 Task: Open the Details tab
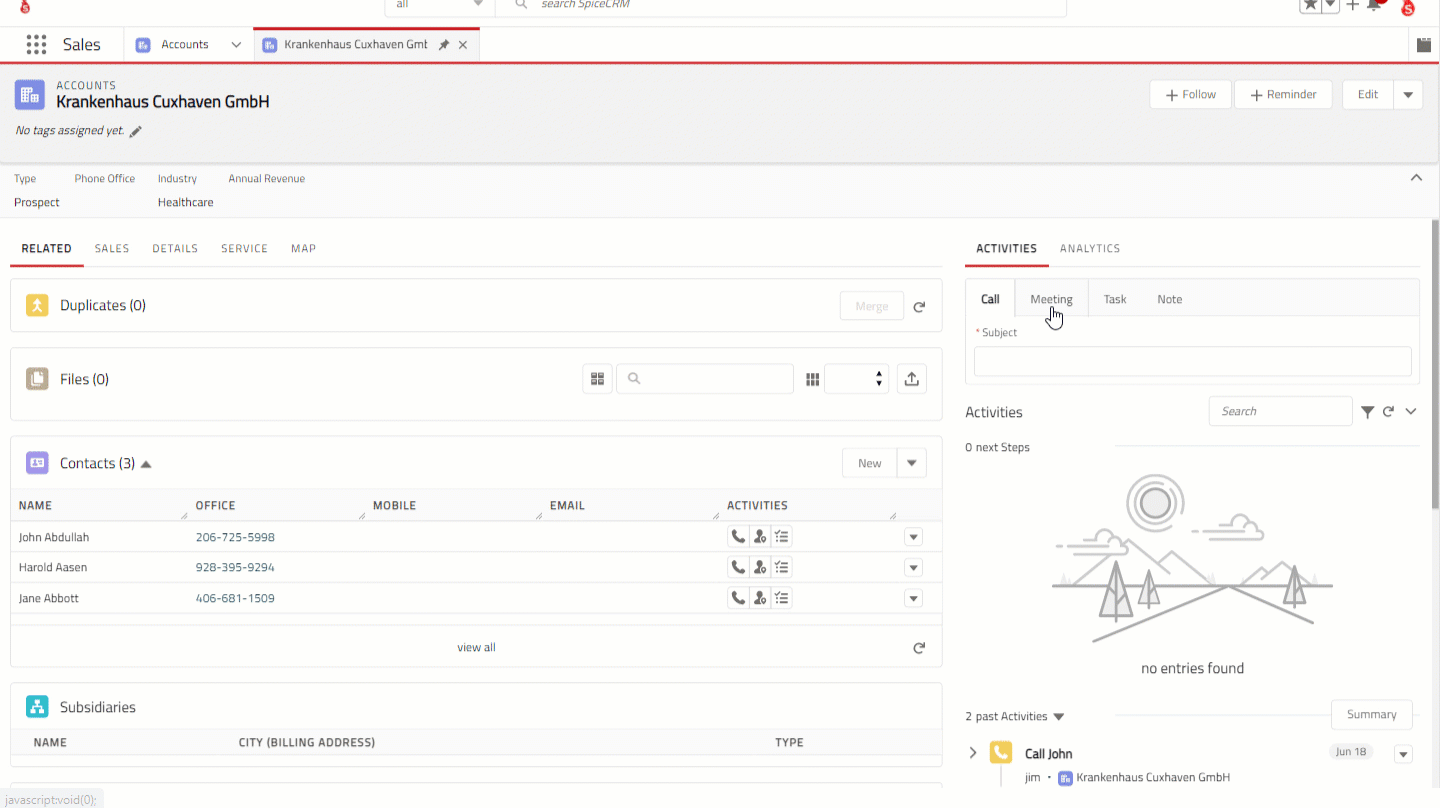pos(175,248)
